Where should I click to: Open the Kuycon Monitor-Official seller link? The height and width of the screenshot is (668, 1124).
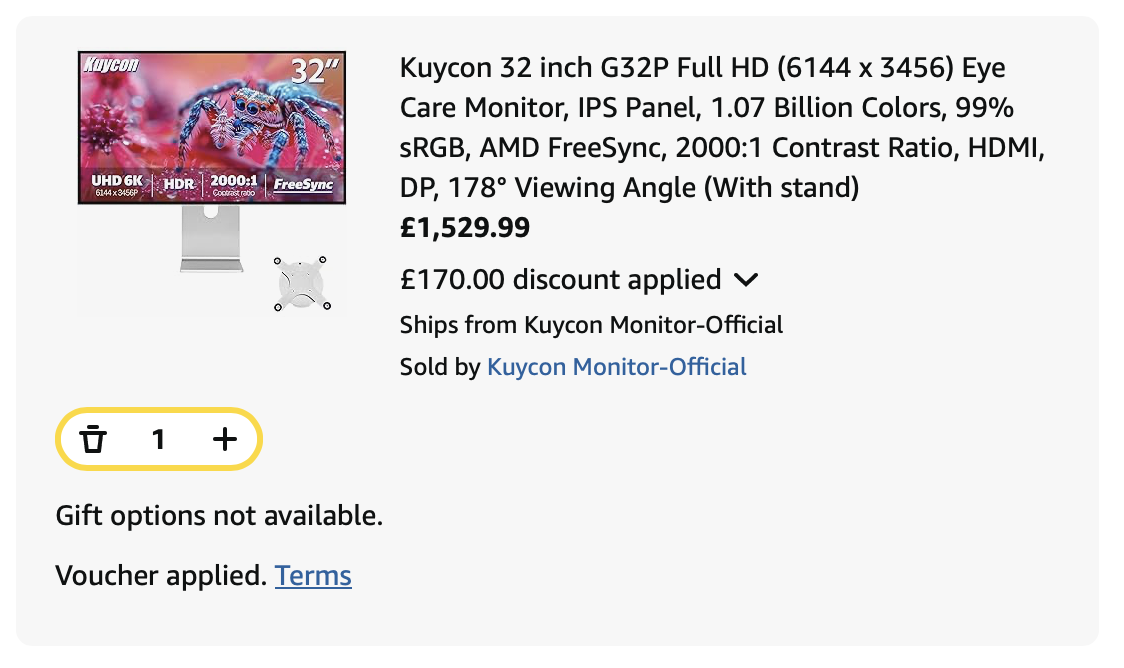(x=616, y=367)
